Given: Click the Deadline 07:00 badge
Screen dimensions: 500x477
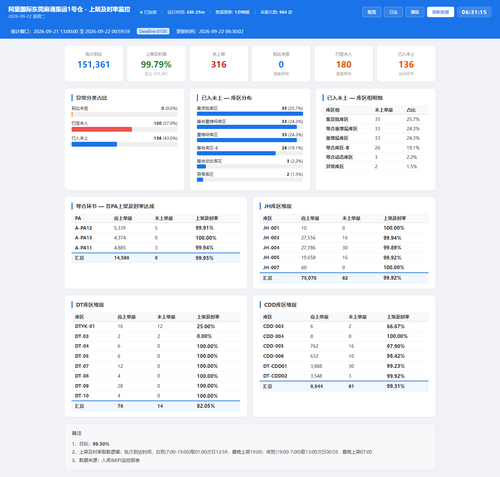Looking at the screenshot, I should pos(153,31).
